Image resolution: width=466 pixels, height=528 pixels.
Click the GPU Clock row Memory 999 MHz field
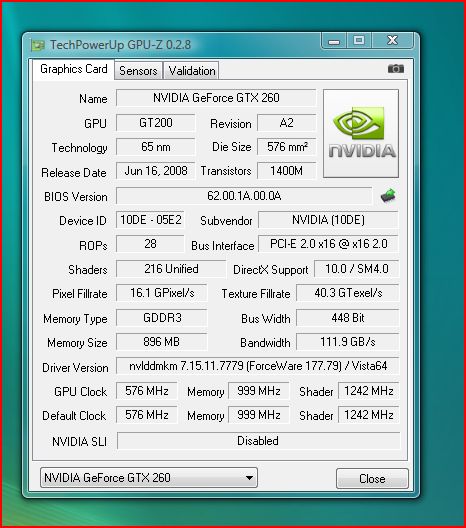259,391
